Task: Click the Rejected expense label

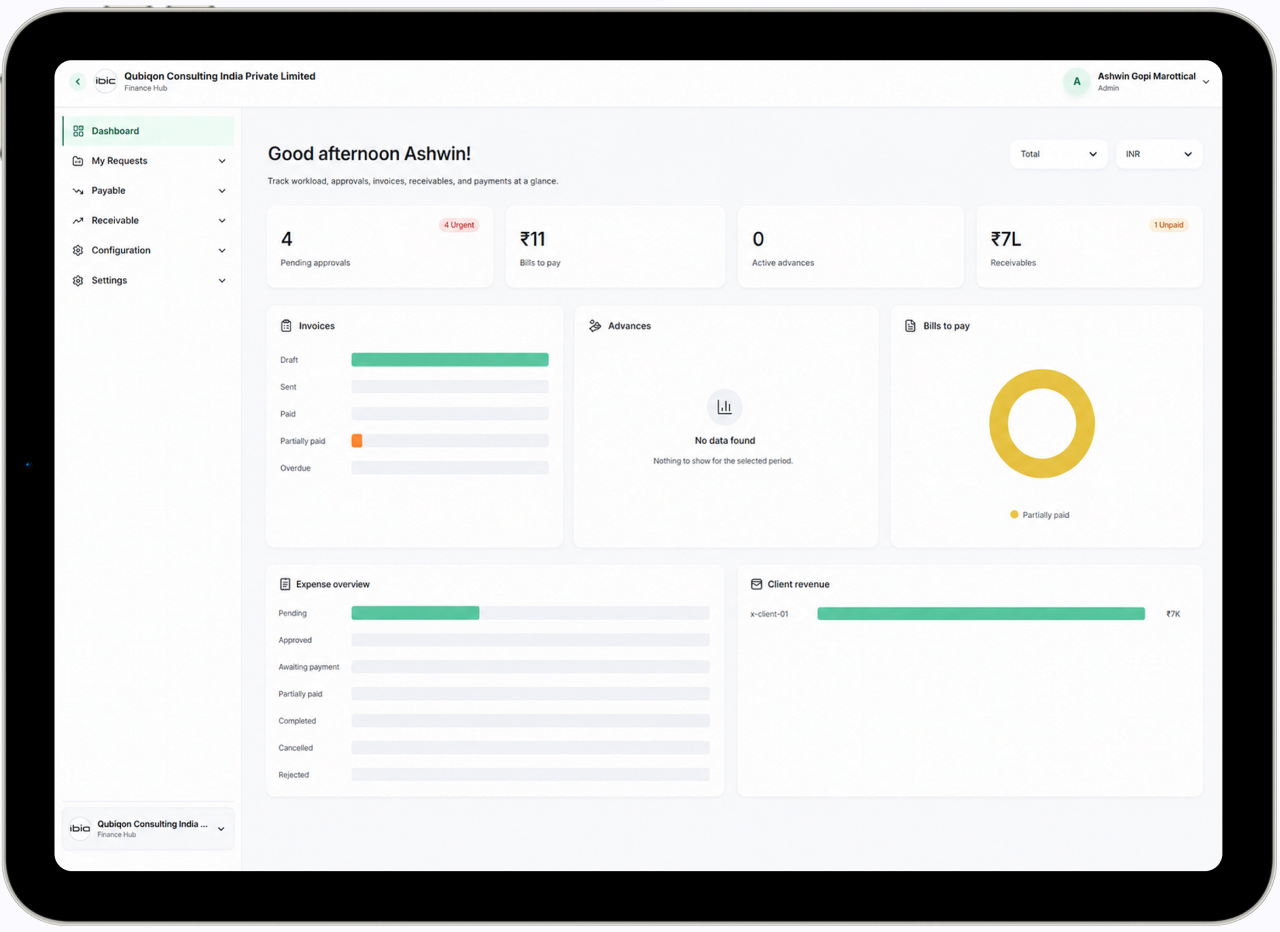Action: (294, 775)
